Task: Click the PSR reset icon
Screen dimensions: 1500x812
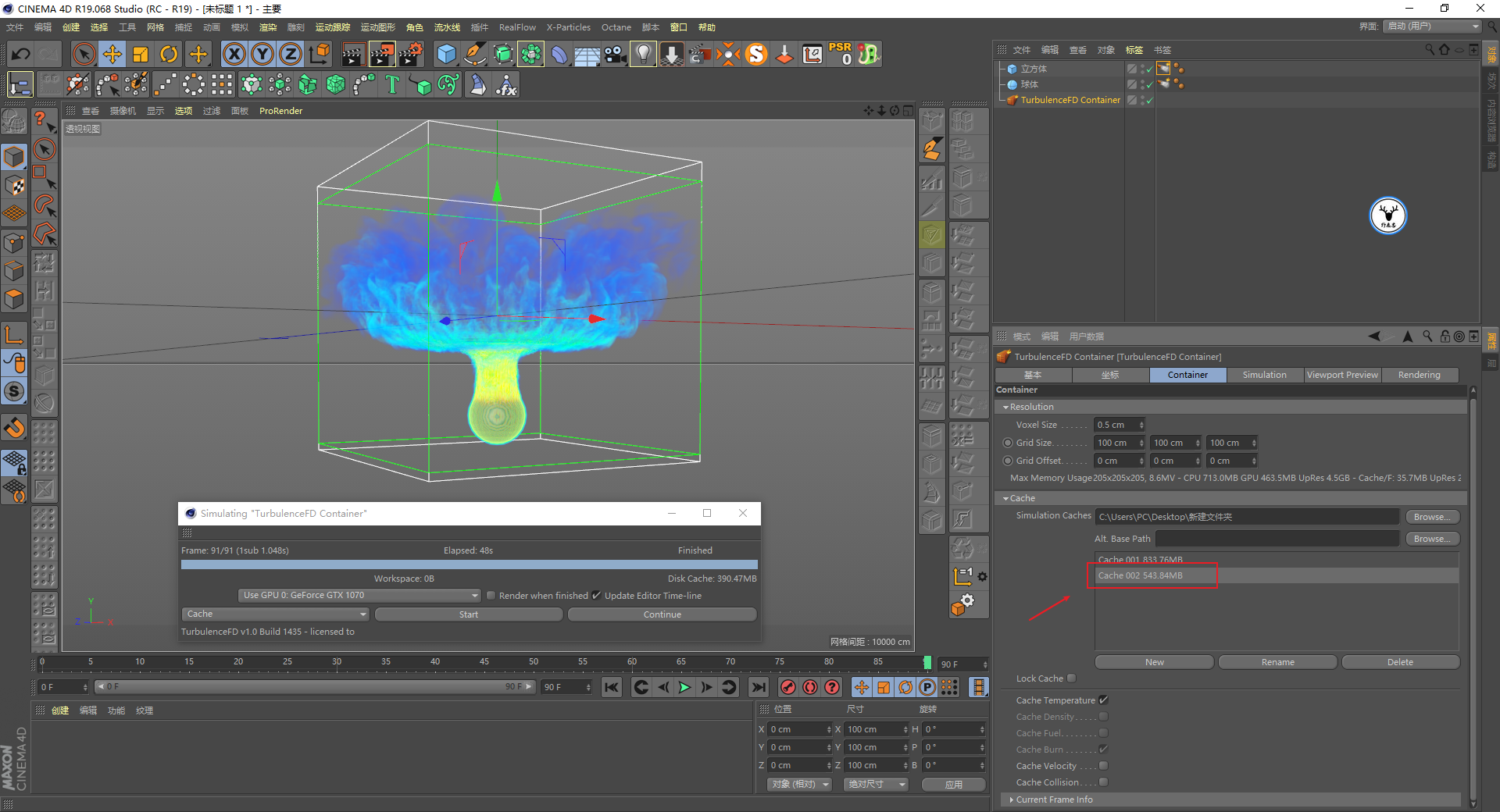Action: (841, 54)
